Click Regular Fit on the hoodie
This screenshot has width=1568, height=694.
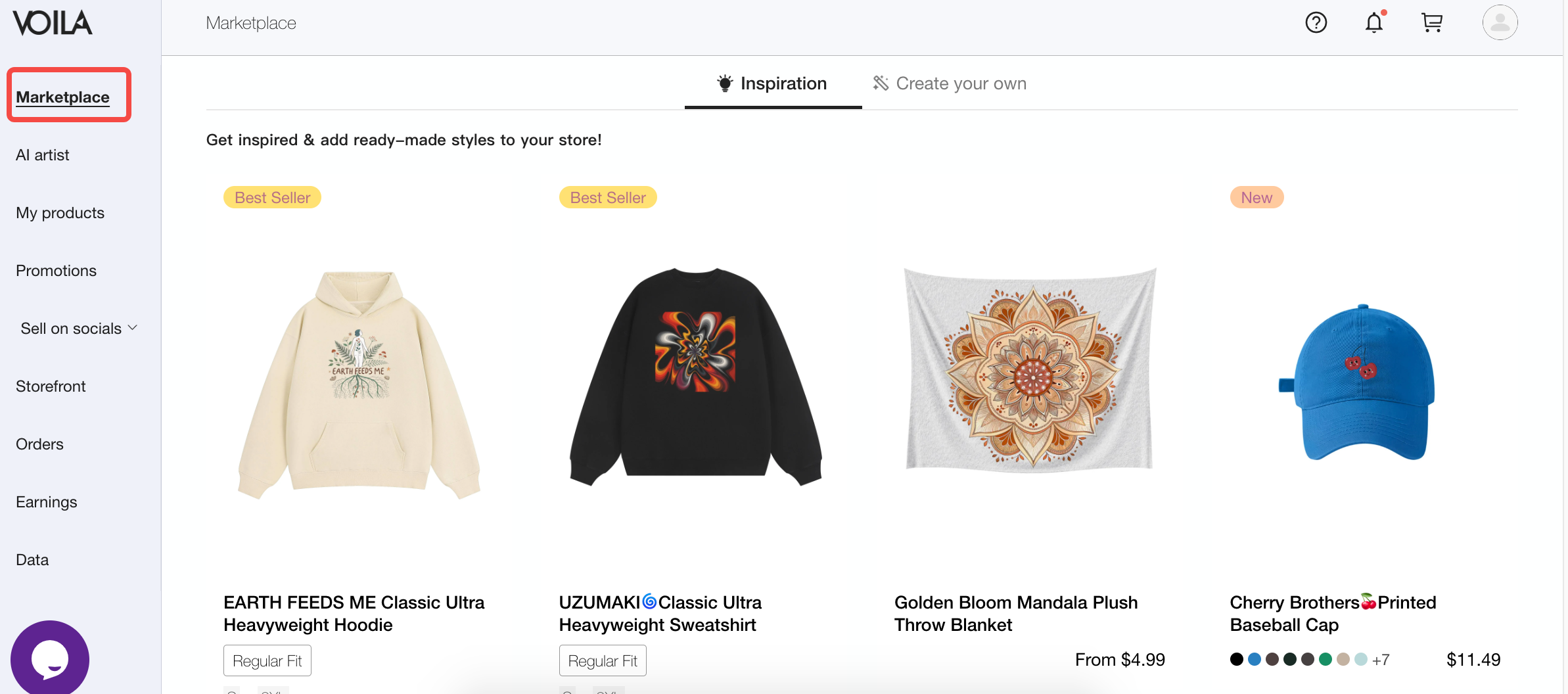coord(267,660)
